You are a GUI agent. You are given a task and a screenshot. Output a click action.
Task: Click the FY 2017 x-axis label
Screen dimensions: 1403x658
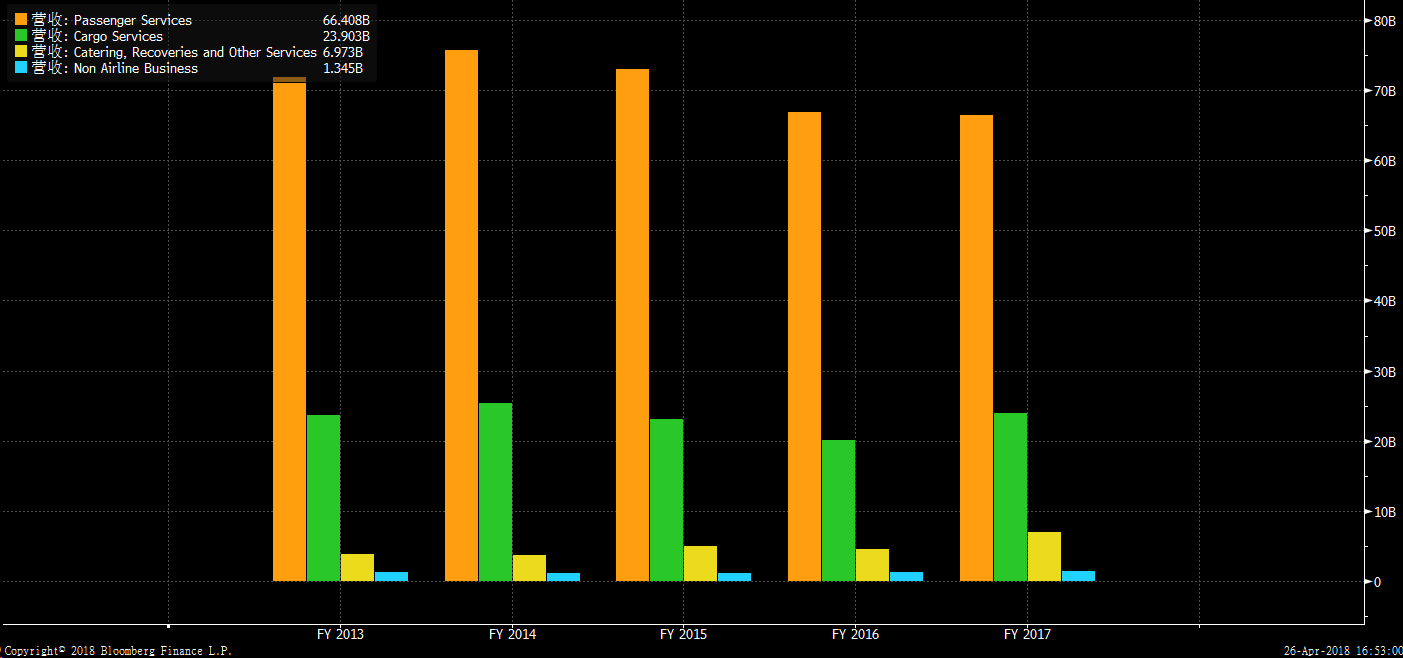pos(1027,634)
